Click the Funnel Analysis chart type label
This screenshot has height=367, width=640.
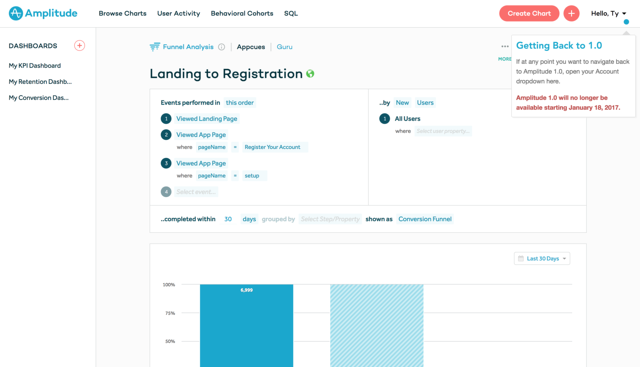tap(188, 47)
